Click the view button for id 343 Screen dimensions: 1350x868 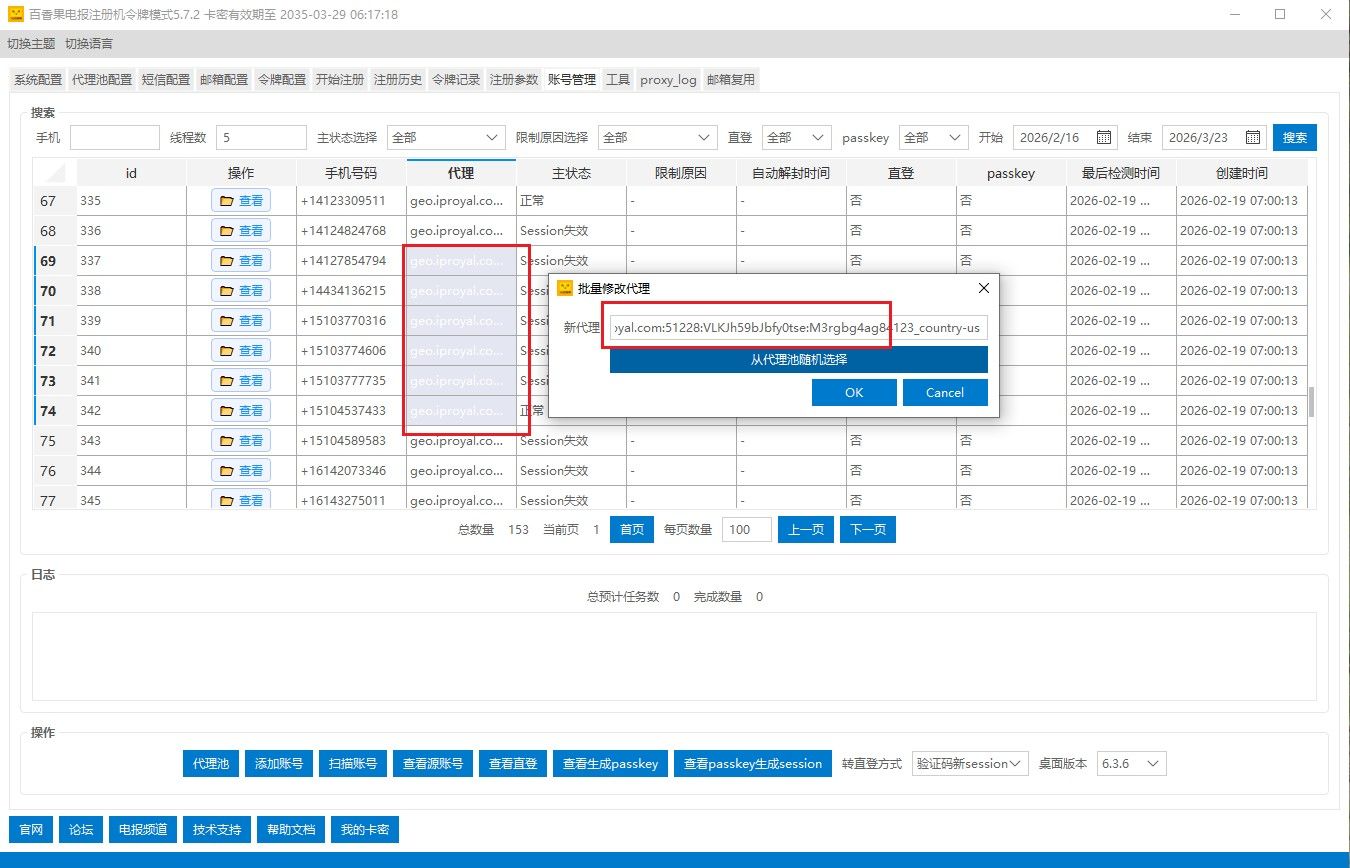[x=241, y=441]
